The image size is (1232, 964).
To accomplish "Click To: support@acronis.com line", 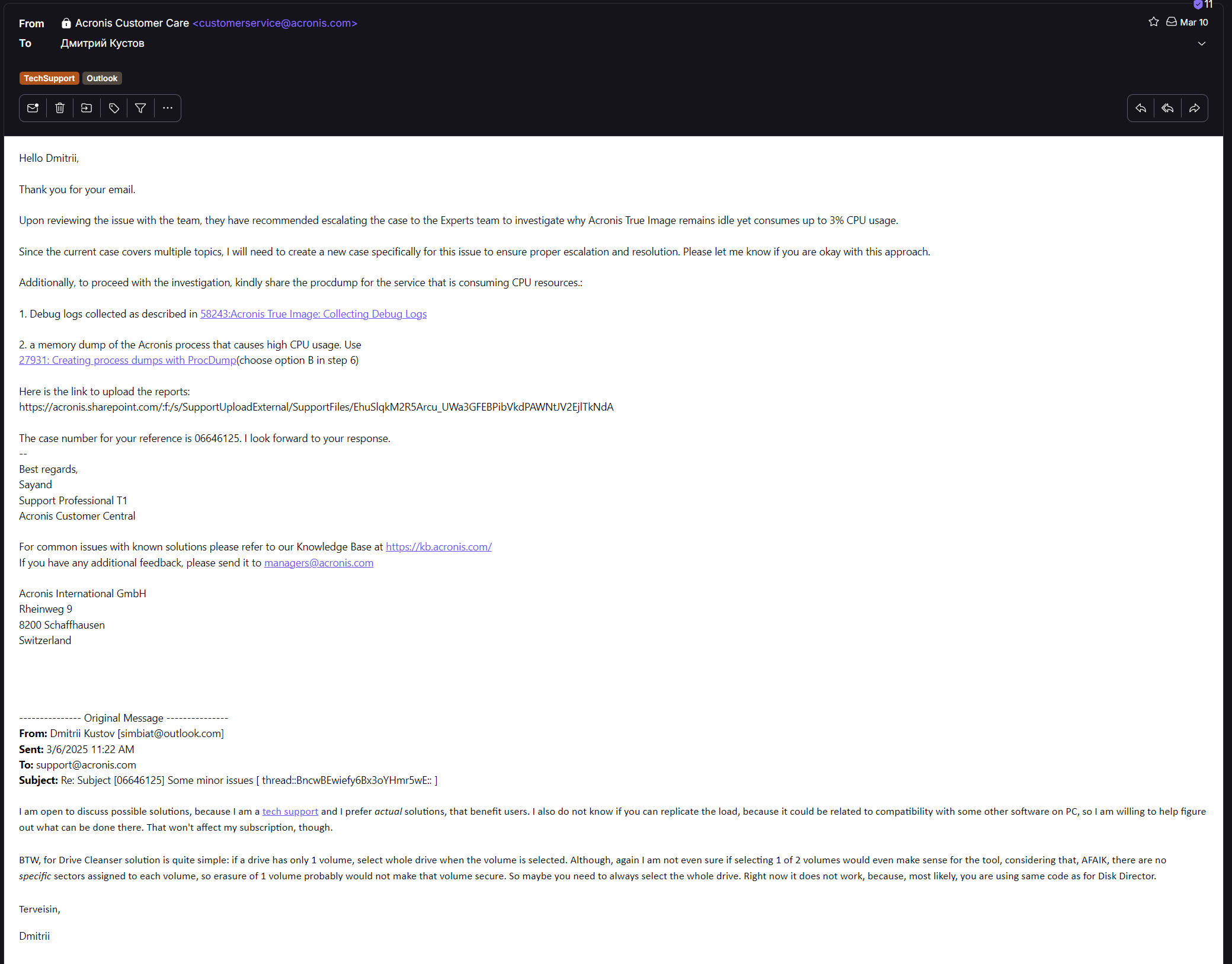I will coord(78,765).
